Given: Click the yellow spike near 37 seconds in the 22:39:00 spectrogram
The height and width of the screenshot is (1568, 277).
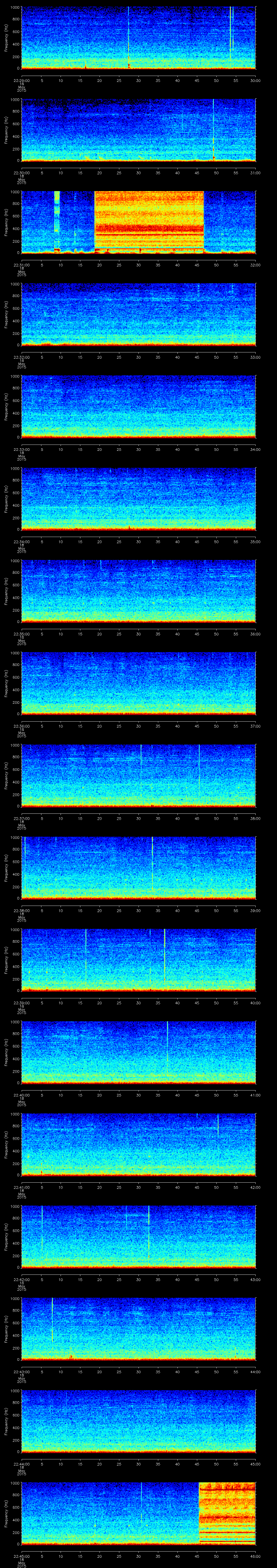Looking at the screenshot, I should point(164,956).
